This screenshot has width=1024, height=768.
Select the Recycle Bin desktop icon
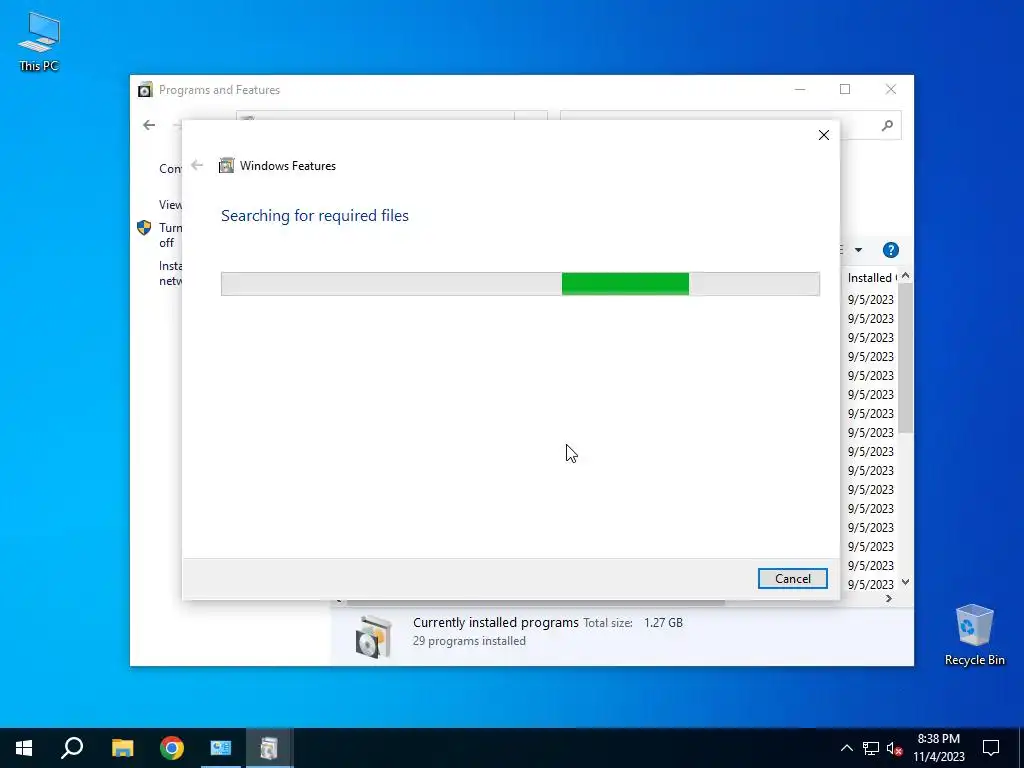tap(974, 635)
